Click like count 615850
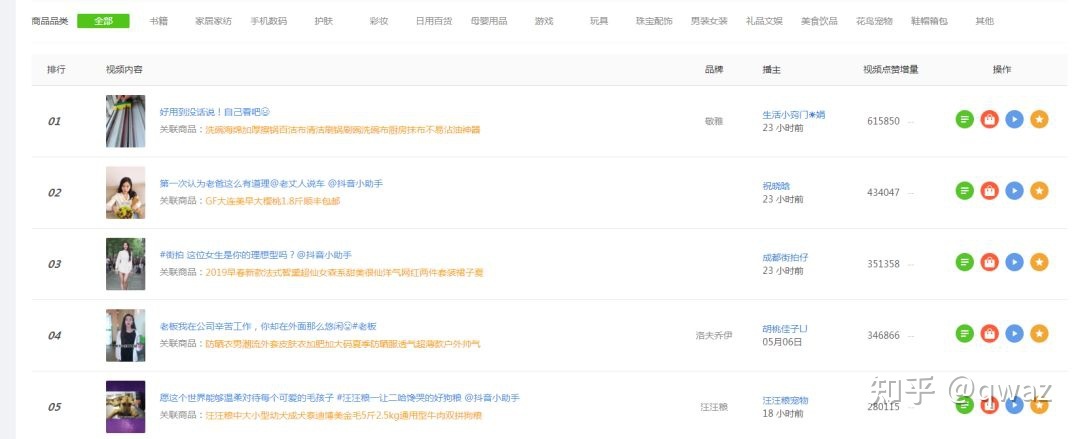 point(883,121)
